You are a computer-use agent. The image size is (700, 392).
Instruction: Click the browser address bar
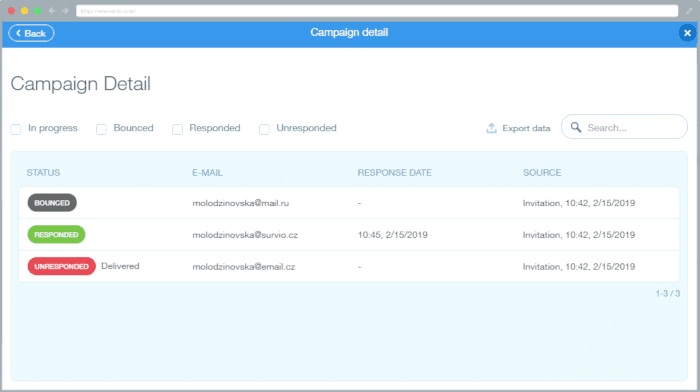[x=377, y=11]
